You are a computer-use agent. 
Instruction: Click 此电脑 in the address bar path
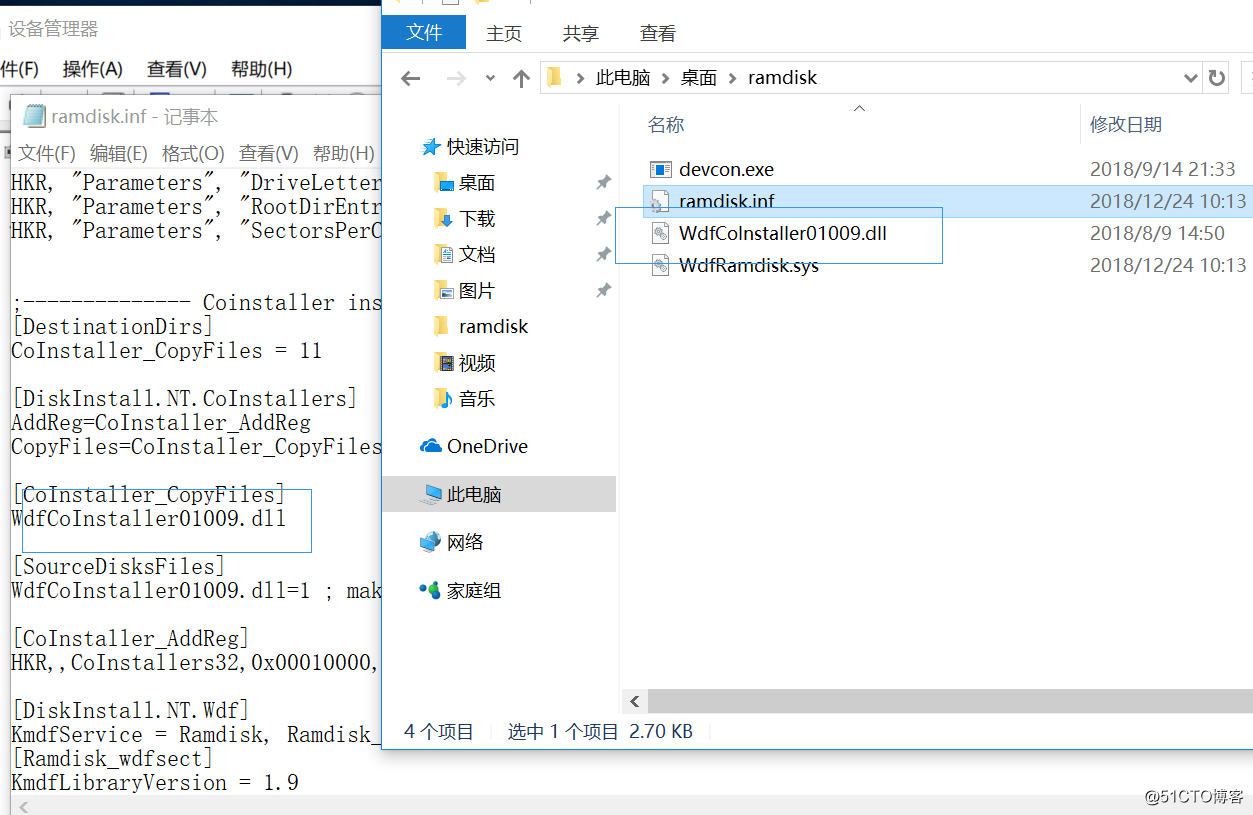point(623,77)
